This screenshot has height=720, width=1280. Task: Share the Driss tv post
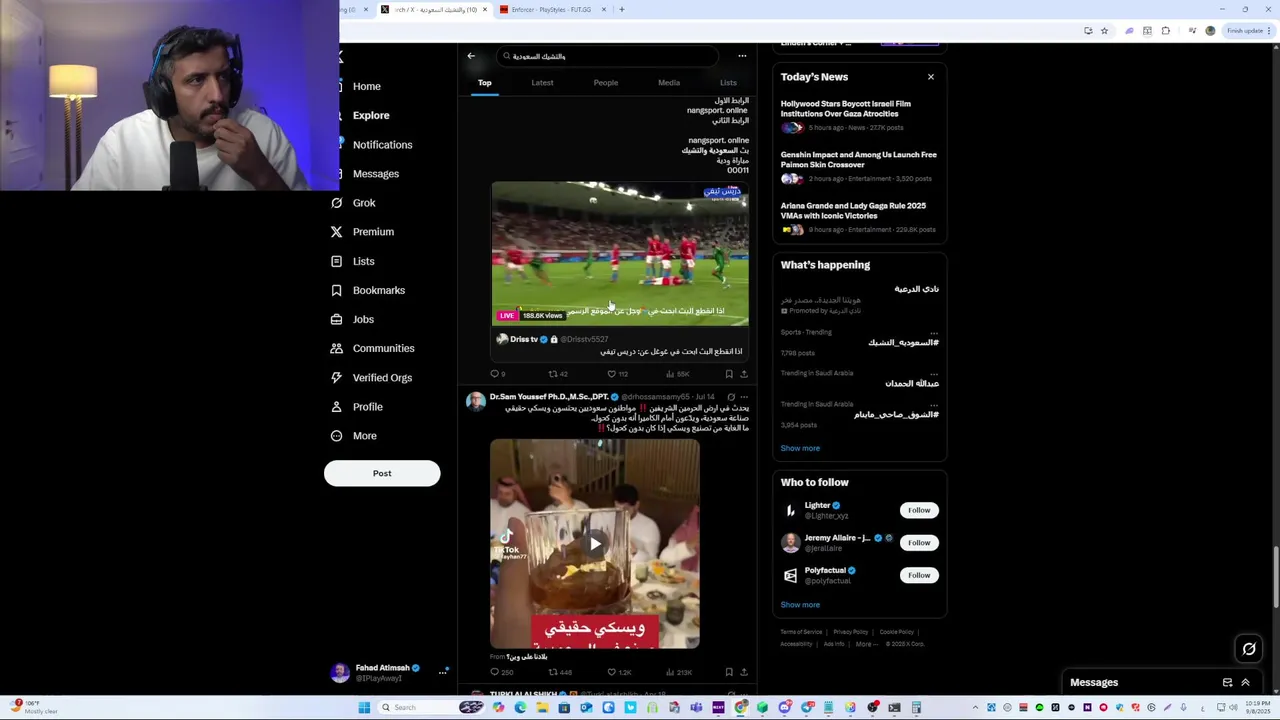pyautogui.click(x=743, y=374)
